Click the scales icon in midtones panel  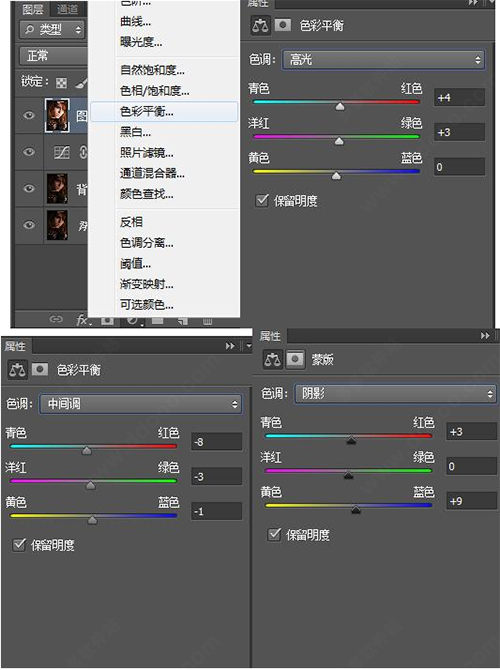click(x=17, y=370)
